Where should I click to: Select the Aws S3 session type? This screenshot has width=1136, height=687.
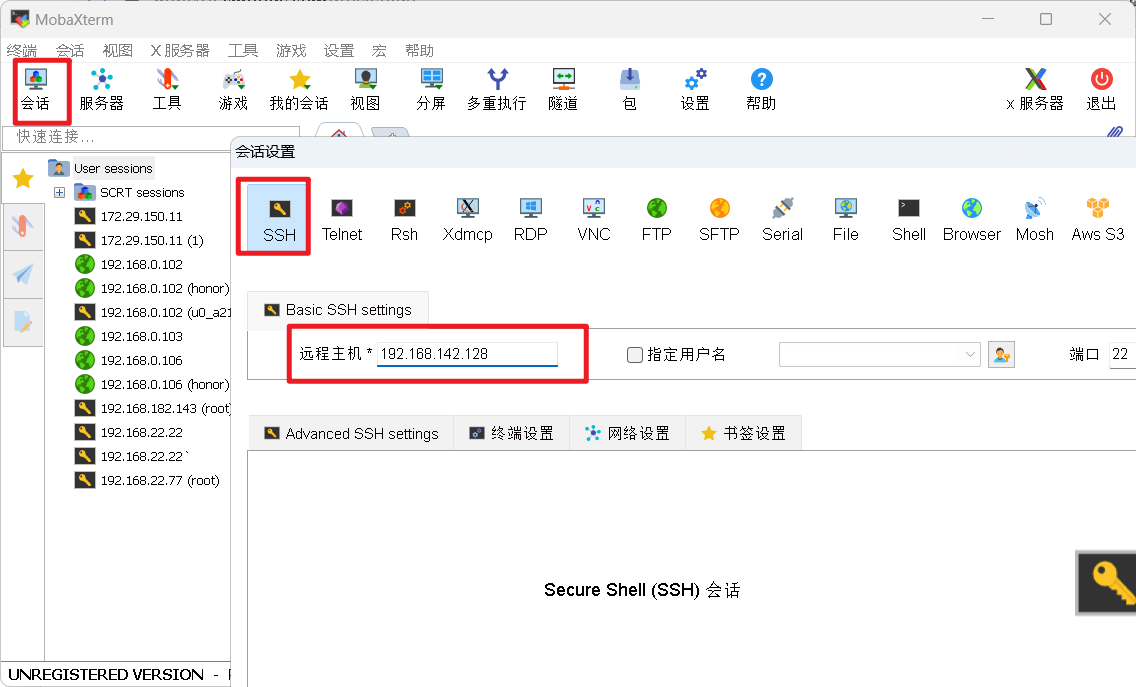click(x=1098, y=220)
